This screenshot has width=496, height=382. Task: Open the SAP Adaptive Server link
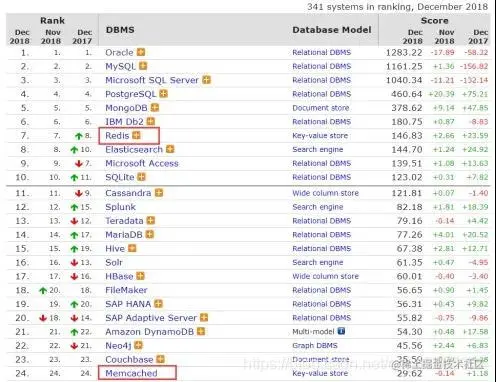tap(151, 318)
